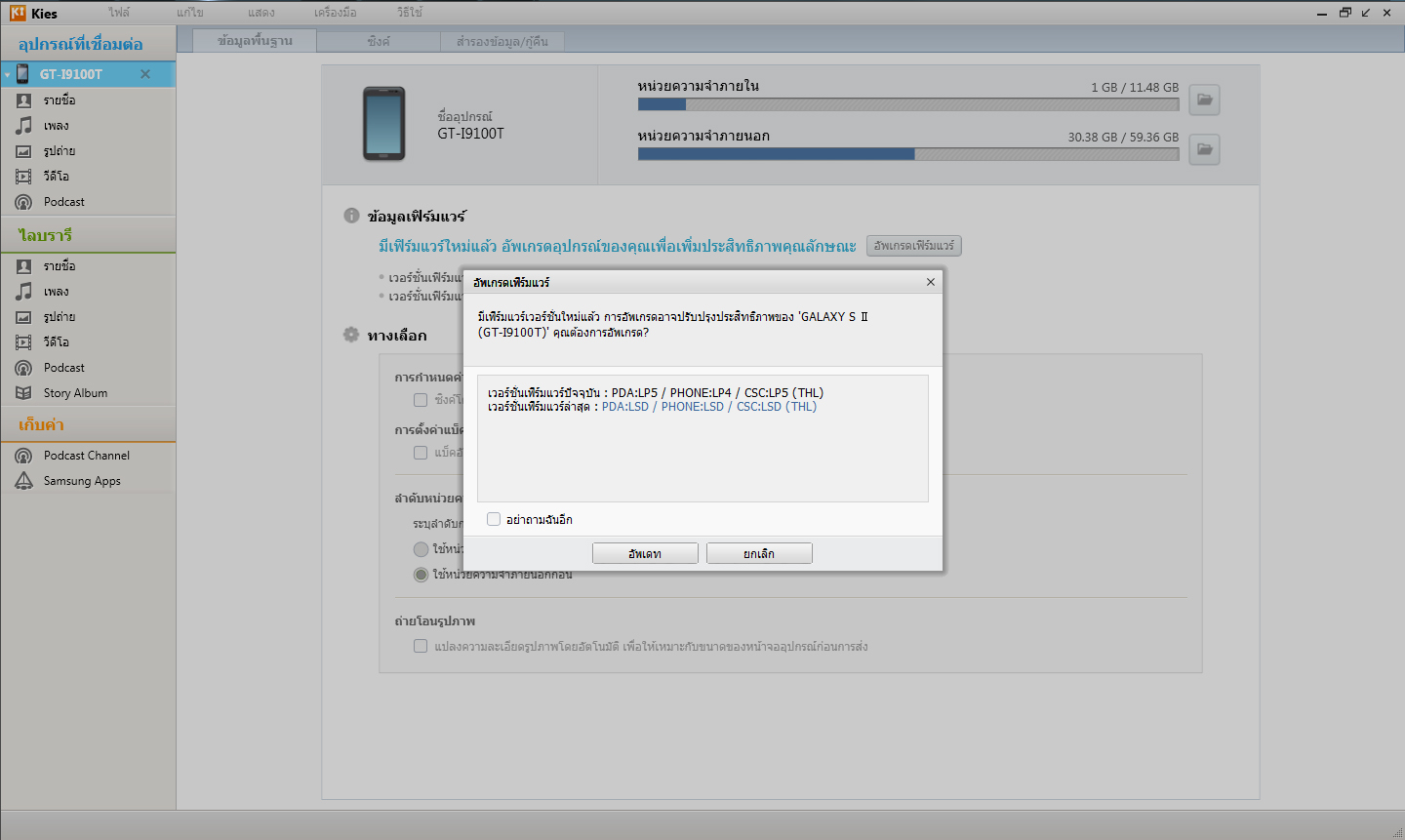Toggle the checkbox under การตั้งค่าแบ็ค heading
Viewport: 1405px width, 840px height.
[x=421, y=453]
